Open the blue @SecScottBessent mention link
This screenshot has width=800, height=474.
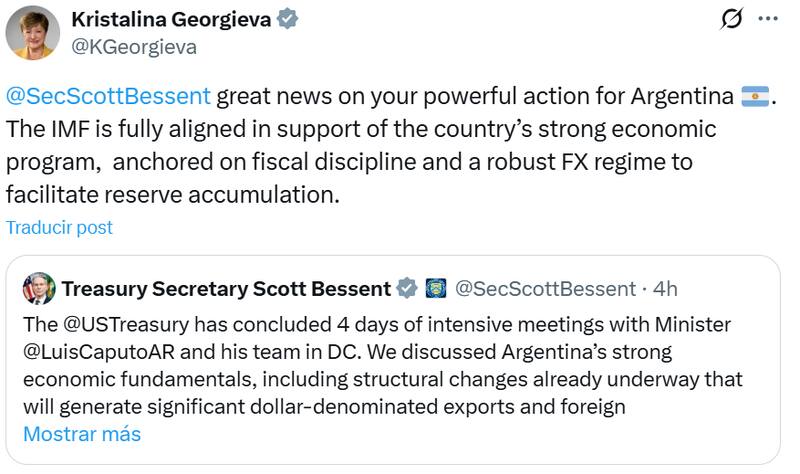(108, 97)
